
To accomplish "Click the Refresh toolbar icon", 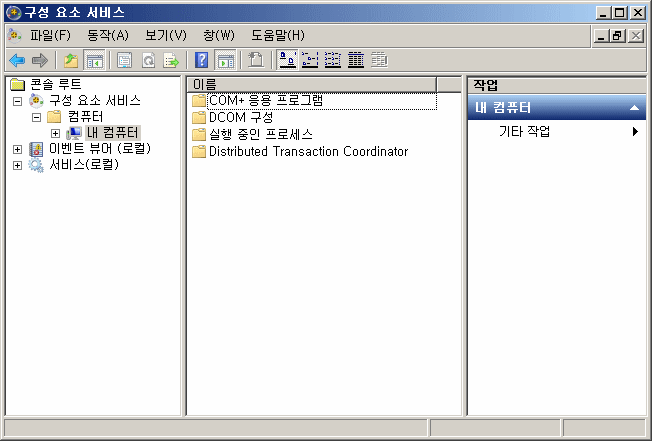I will pos(148,61).
